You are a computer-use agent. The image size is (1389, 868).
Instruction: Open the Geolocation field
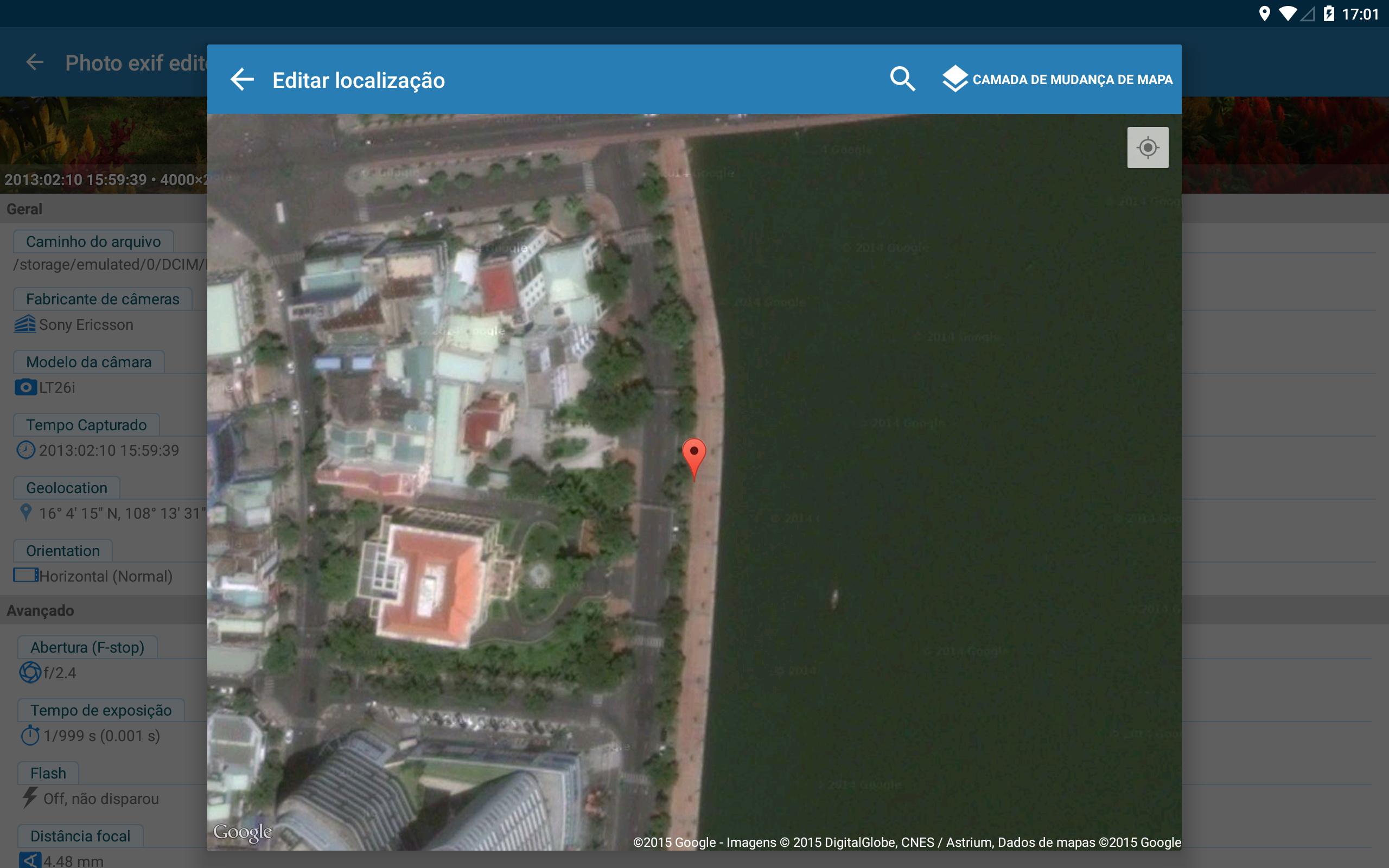67,487
